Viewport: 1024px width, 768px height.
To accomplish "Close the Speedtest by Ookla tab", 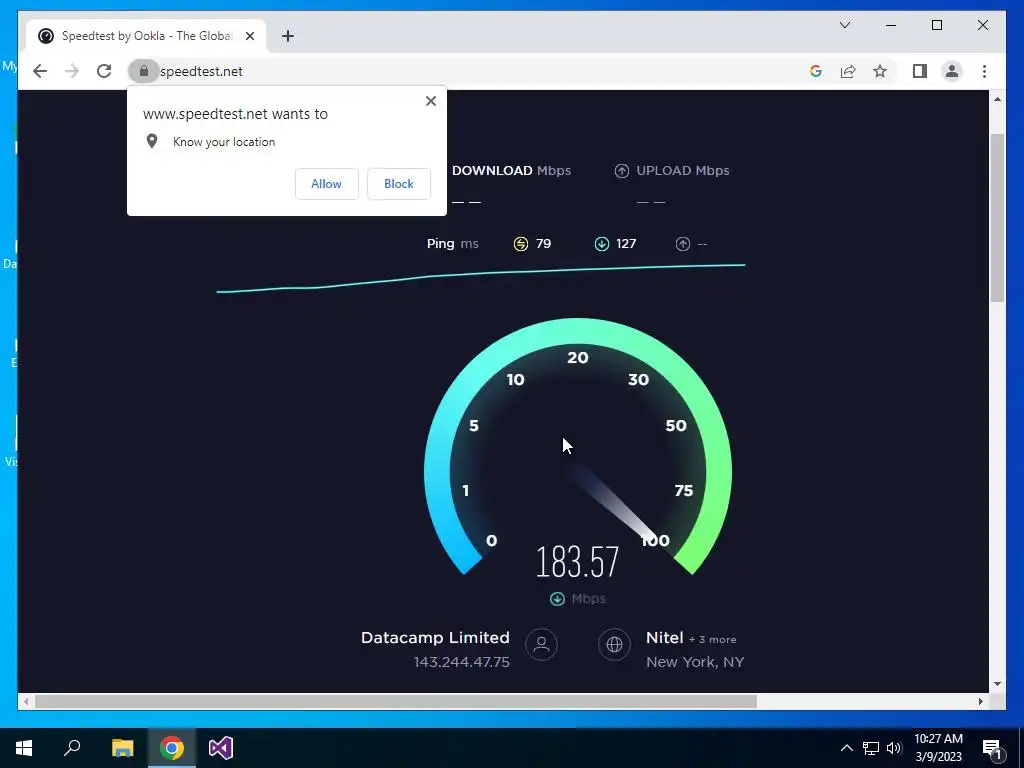I will (x=249, y=36).
